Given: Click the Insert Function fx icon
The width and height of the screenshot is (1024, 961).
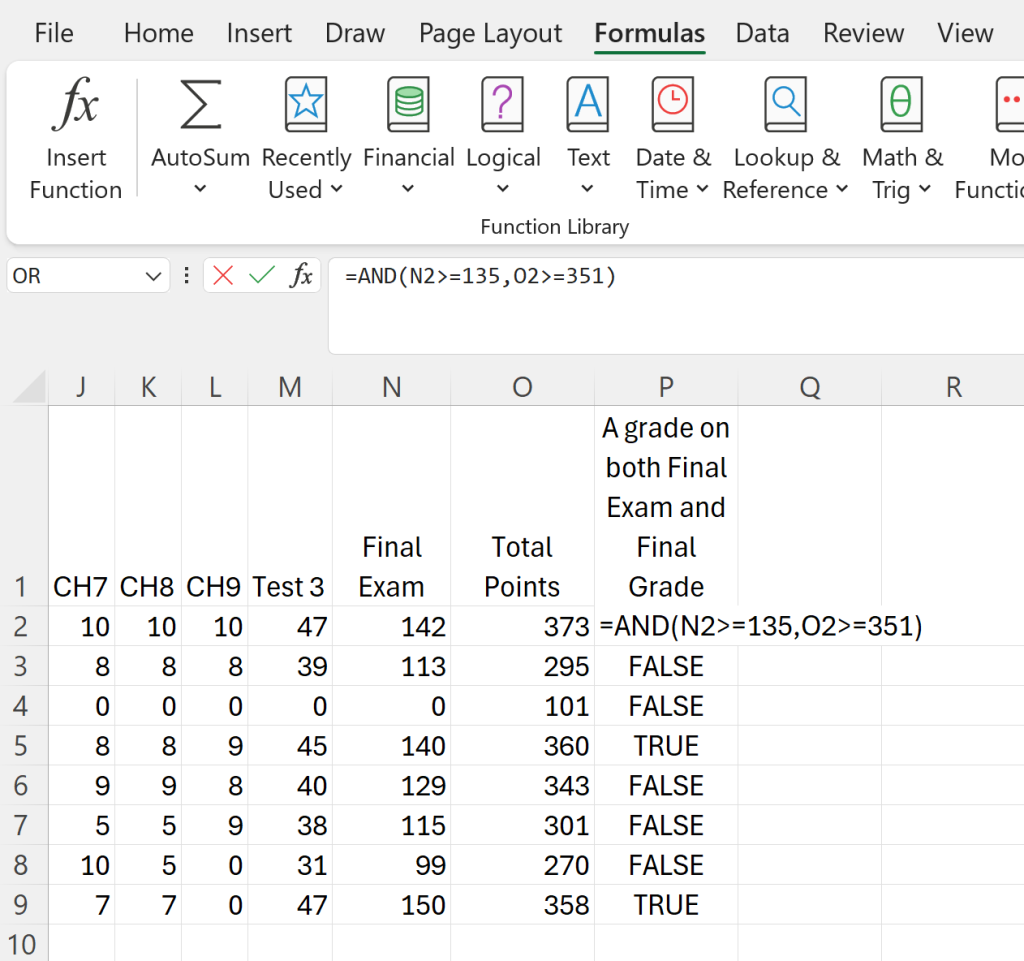Looking at the screenshot, I should point(75,106).
